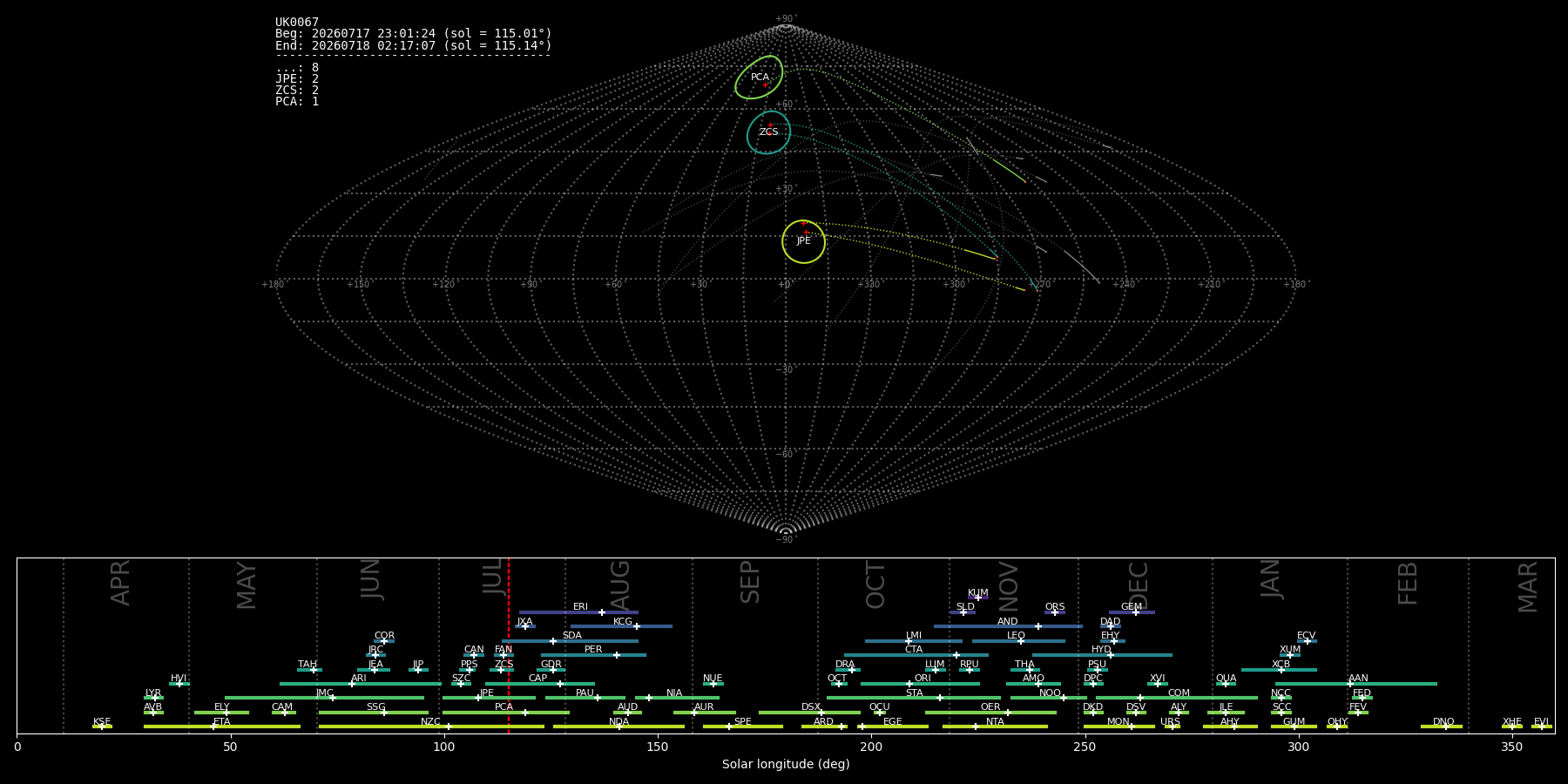
Task: Click the ORI shower label in timeline
Action: (923, 679)
